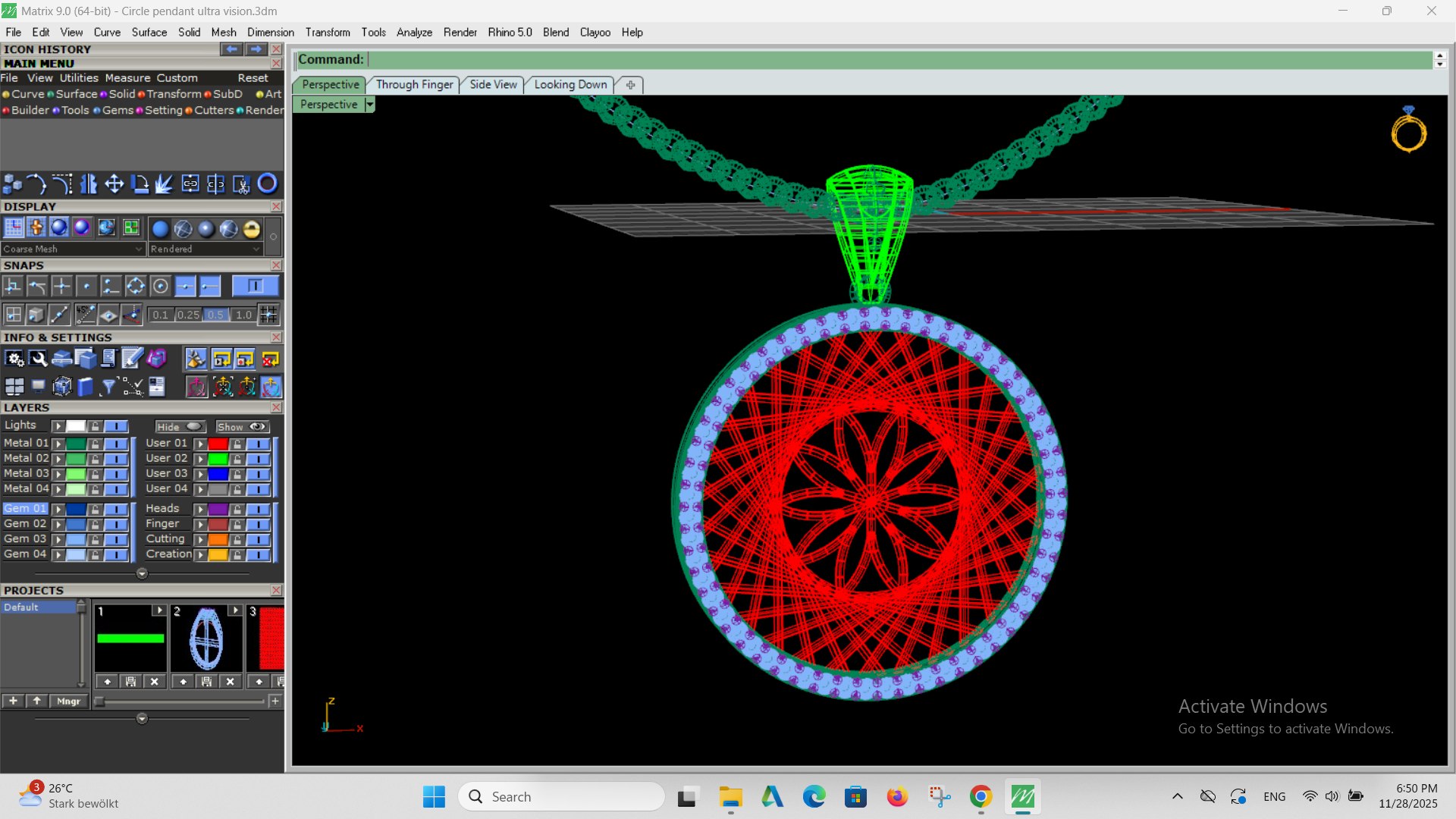Toggle User 02 layer on/off switch
The width and height of the screenshot is (1456, 819).
click(x=258, y=459)
